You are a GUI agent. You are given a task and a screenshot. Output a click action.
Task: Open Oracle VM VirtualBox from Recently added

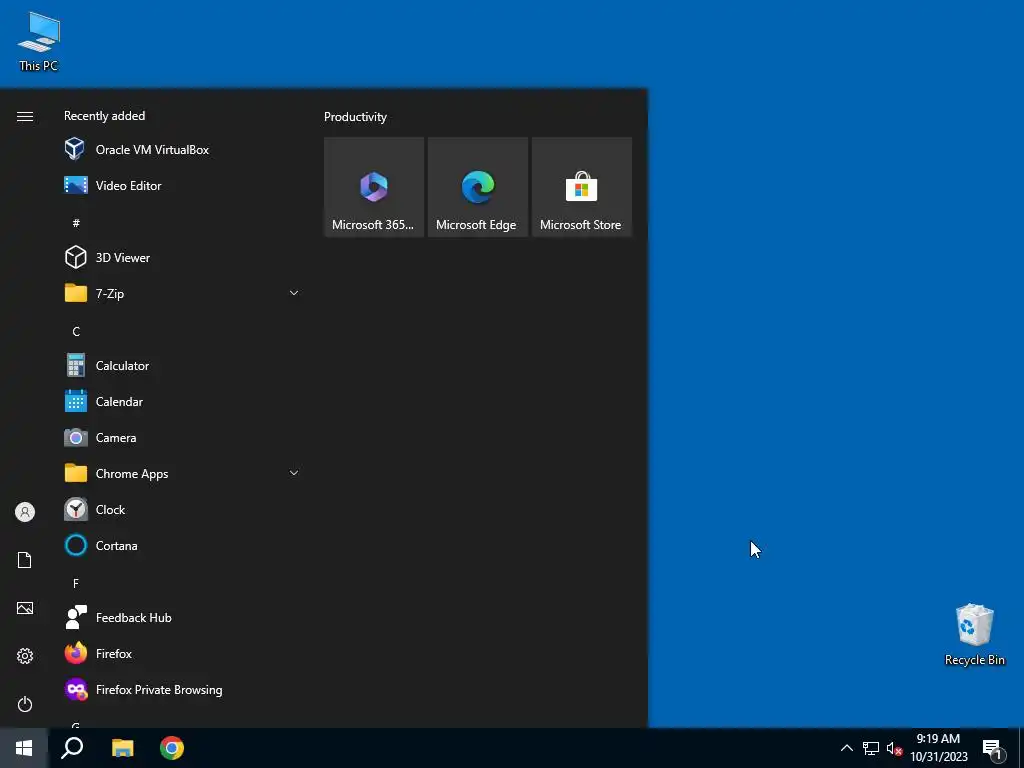coord(182,150)
